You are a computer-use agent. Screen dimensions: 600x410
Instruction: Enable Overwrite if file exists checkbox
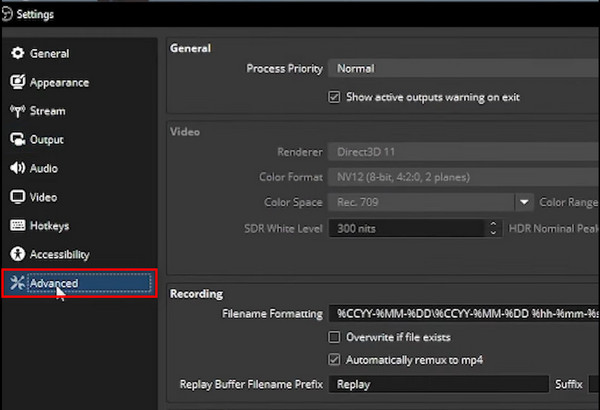[335, 337]
